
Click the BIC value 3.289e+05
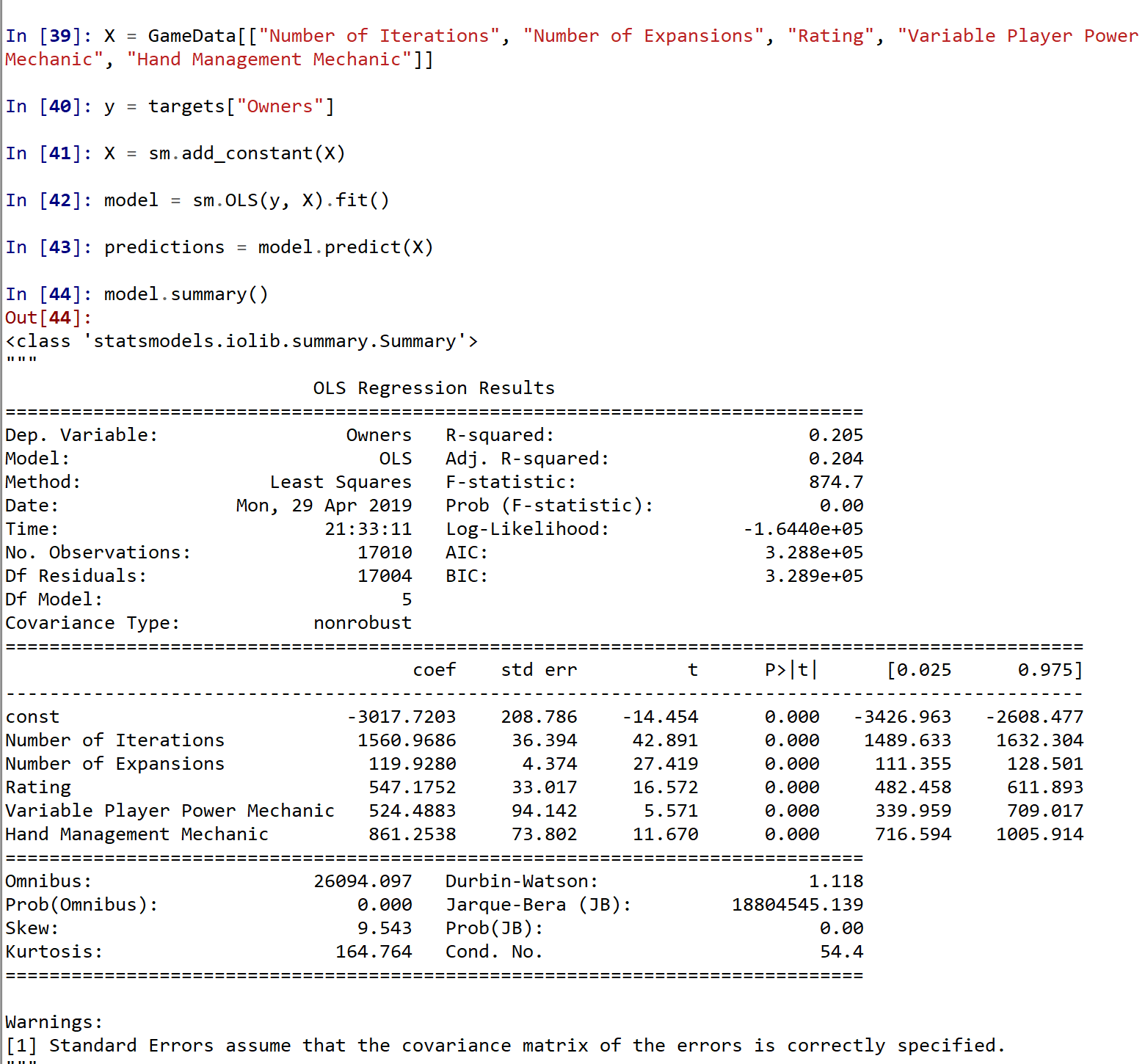click(814, 576)
